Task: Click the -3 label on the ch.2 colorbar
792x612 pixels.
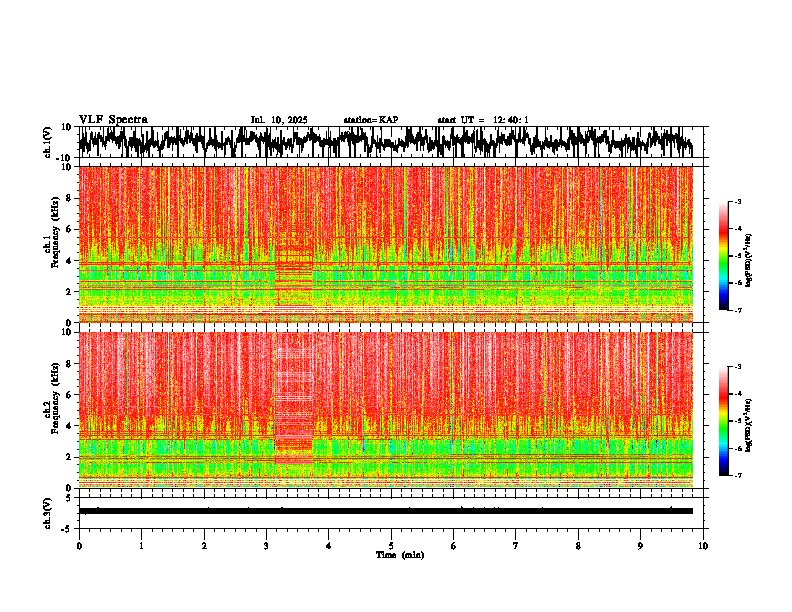Action: coord(737,367)
